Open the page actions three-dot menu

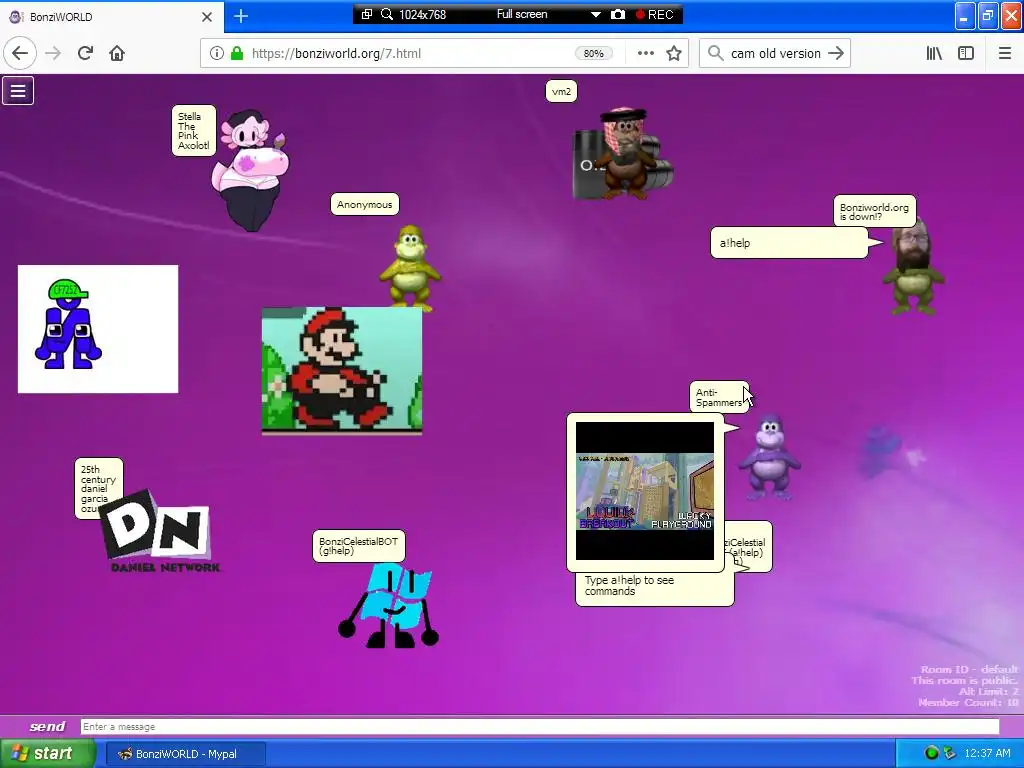click(x=645, y=53)
